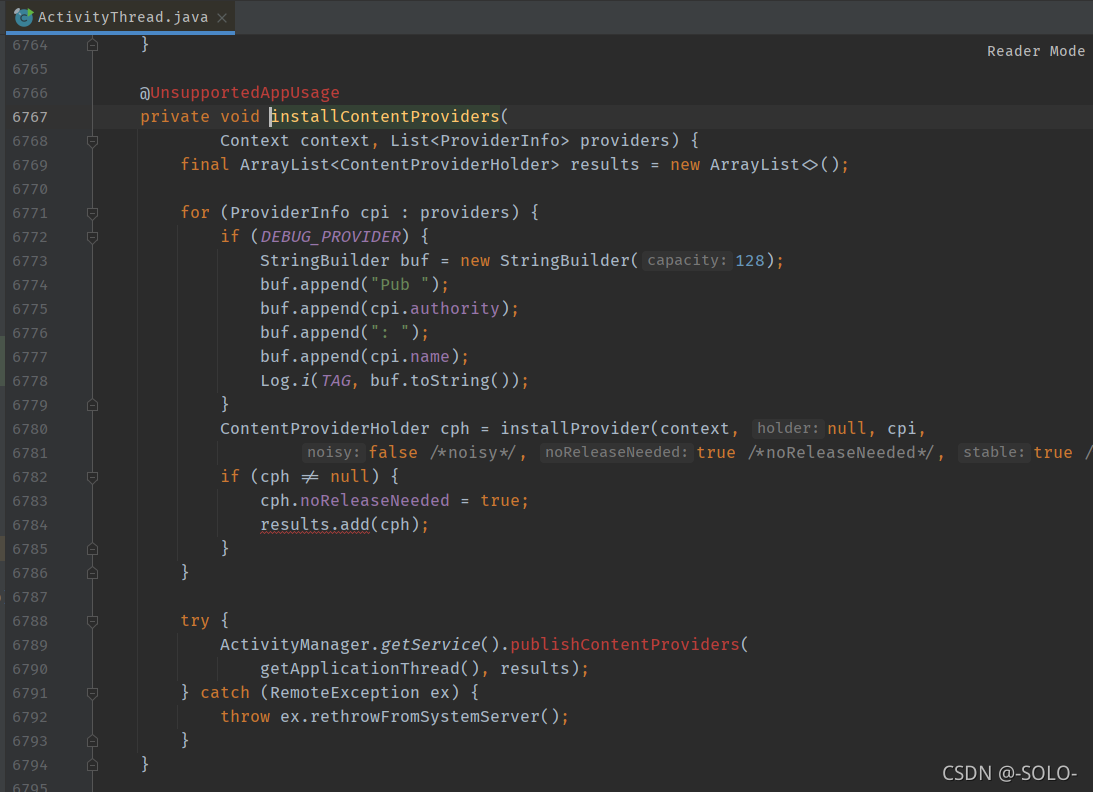This screenshot has width=1093, height=792.
Task: Click the capacity: parameter hint
Action: click(x=687, y=260)
